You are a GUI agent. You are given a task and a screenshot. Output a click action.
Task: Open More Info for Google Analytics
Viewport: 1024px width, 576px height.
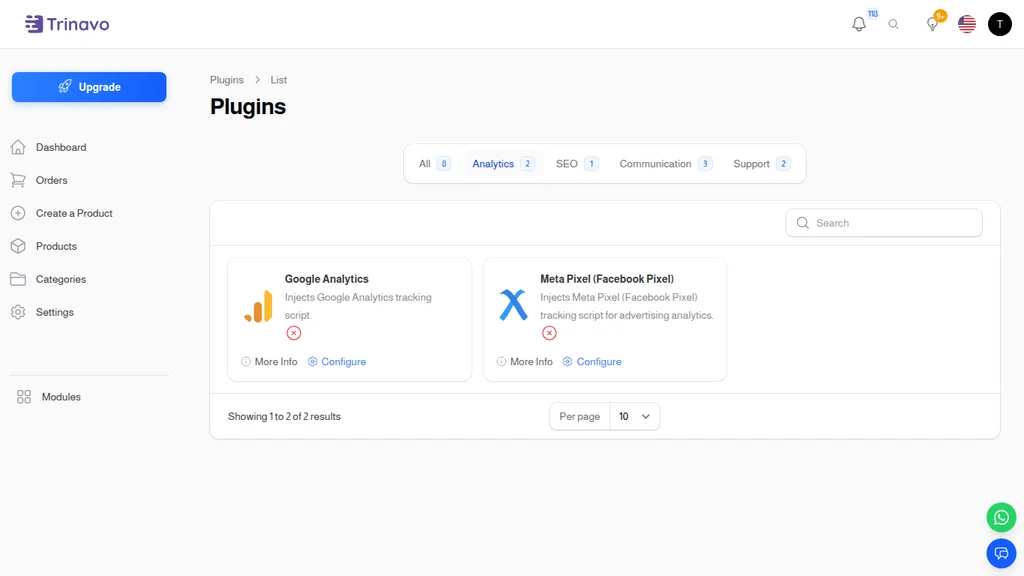[x=269, y=362]
